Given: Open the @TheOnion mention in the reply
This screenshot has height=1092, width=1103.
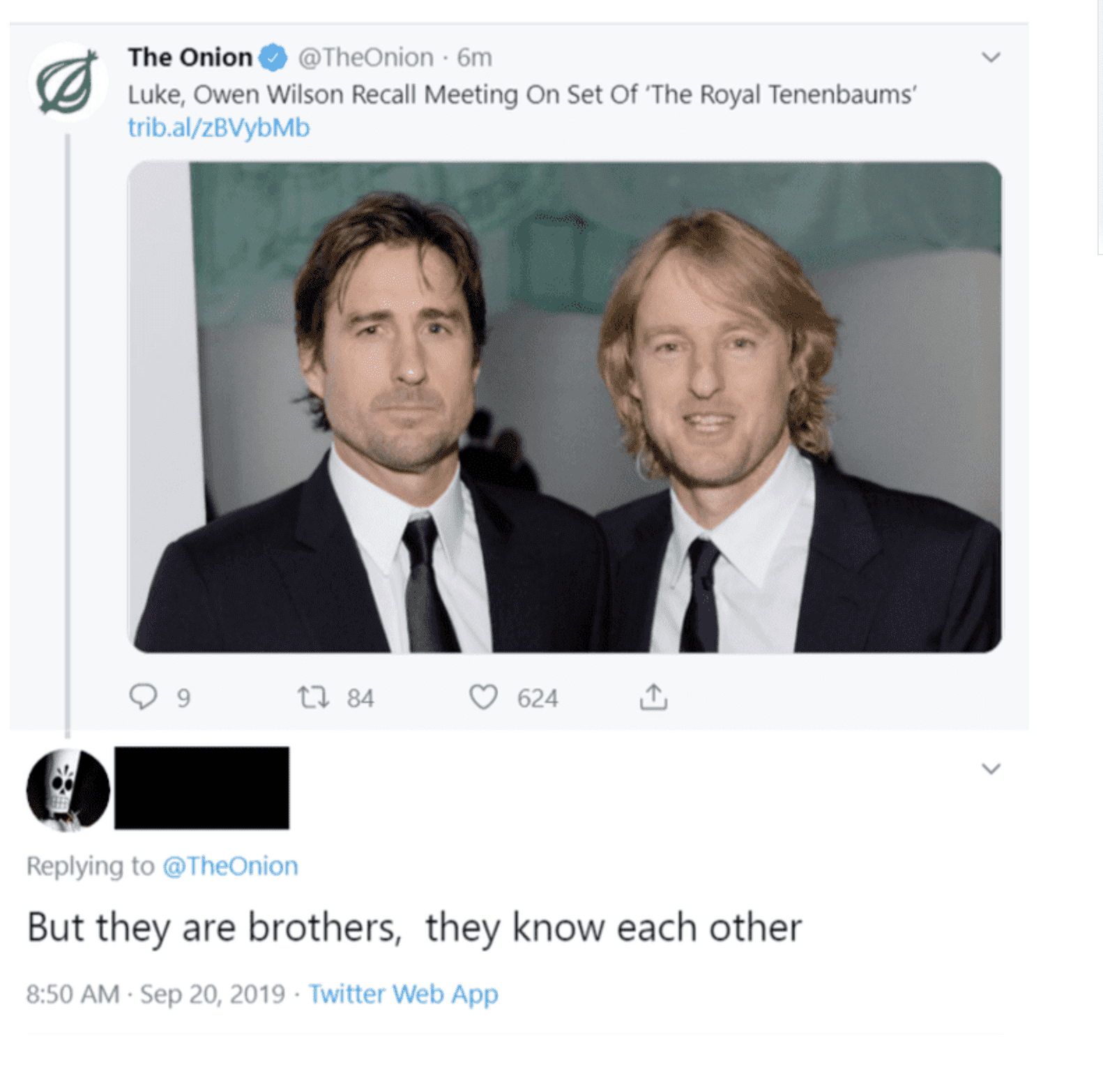Looking at the screenshot, I should [230, 865].
